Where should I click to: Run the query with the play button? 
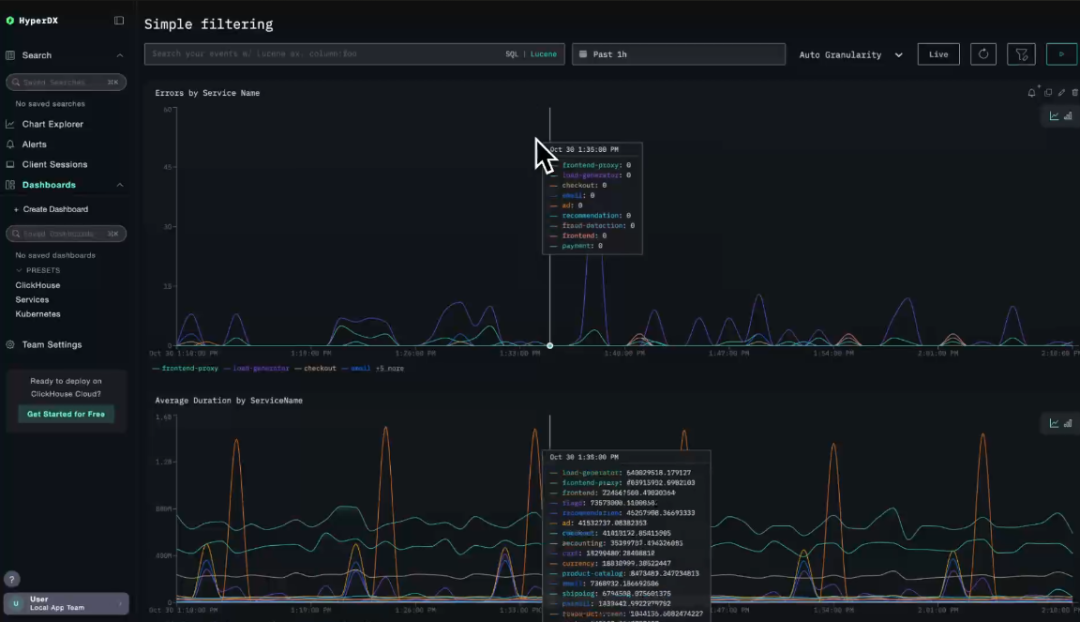[x=1061, y=54]
